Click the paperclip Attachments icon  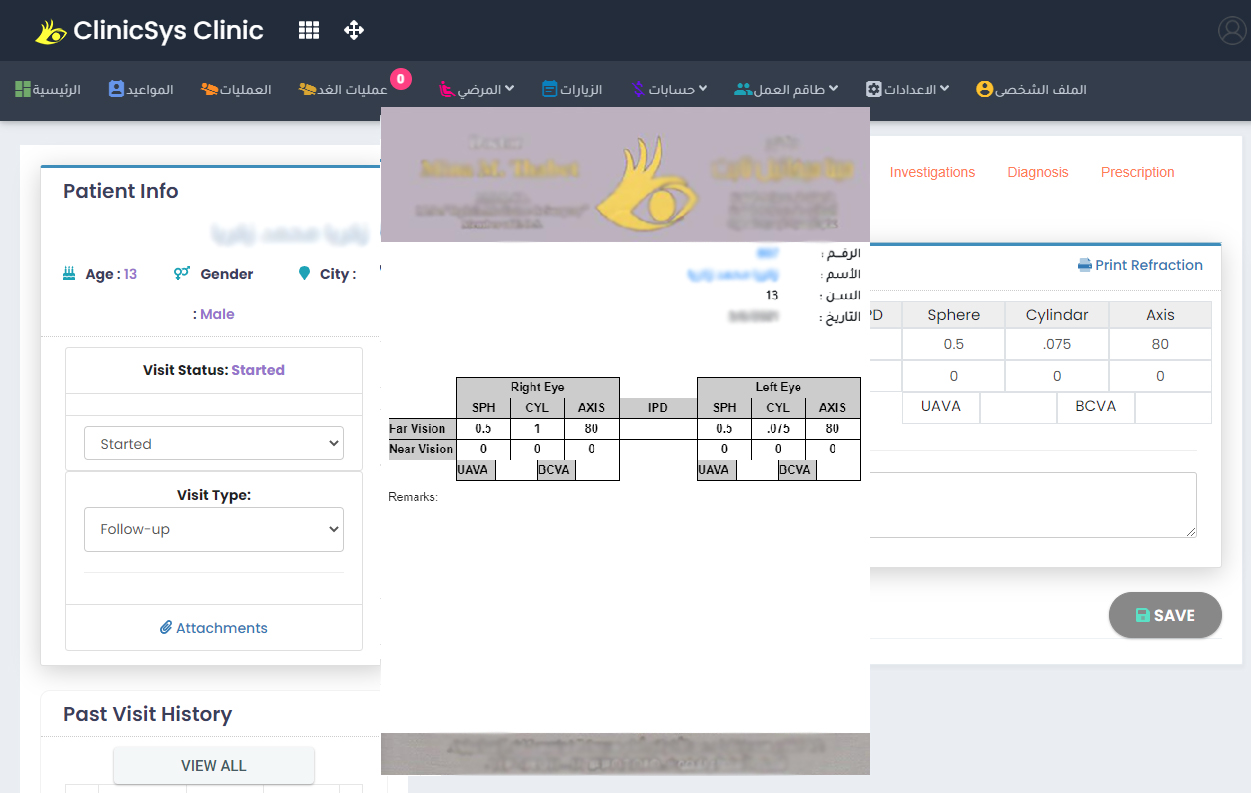click(166, 628)
